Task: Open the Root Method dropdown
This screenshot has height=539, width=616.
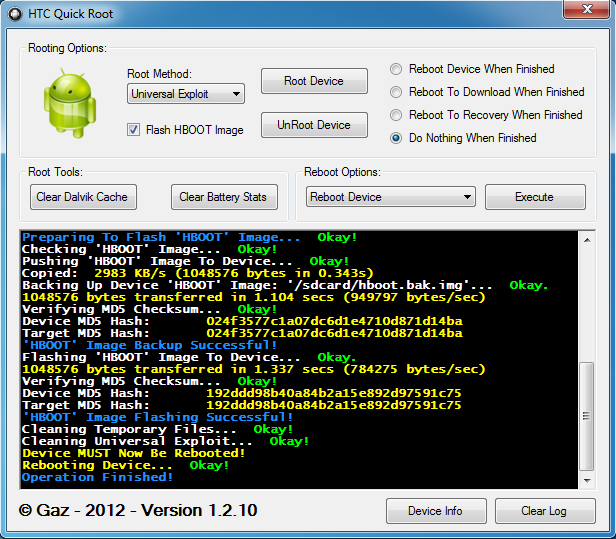Action: pos(186,94)
